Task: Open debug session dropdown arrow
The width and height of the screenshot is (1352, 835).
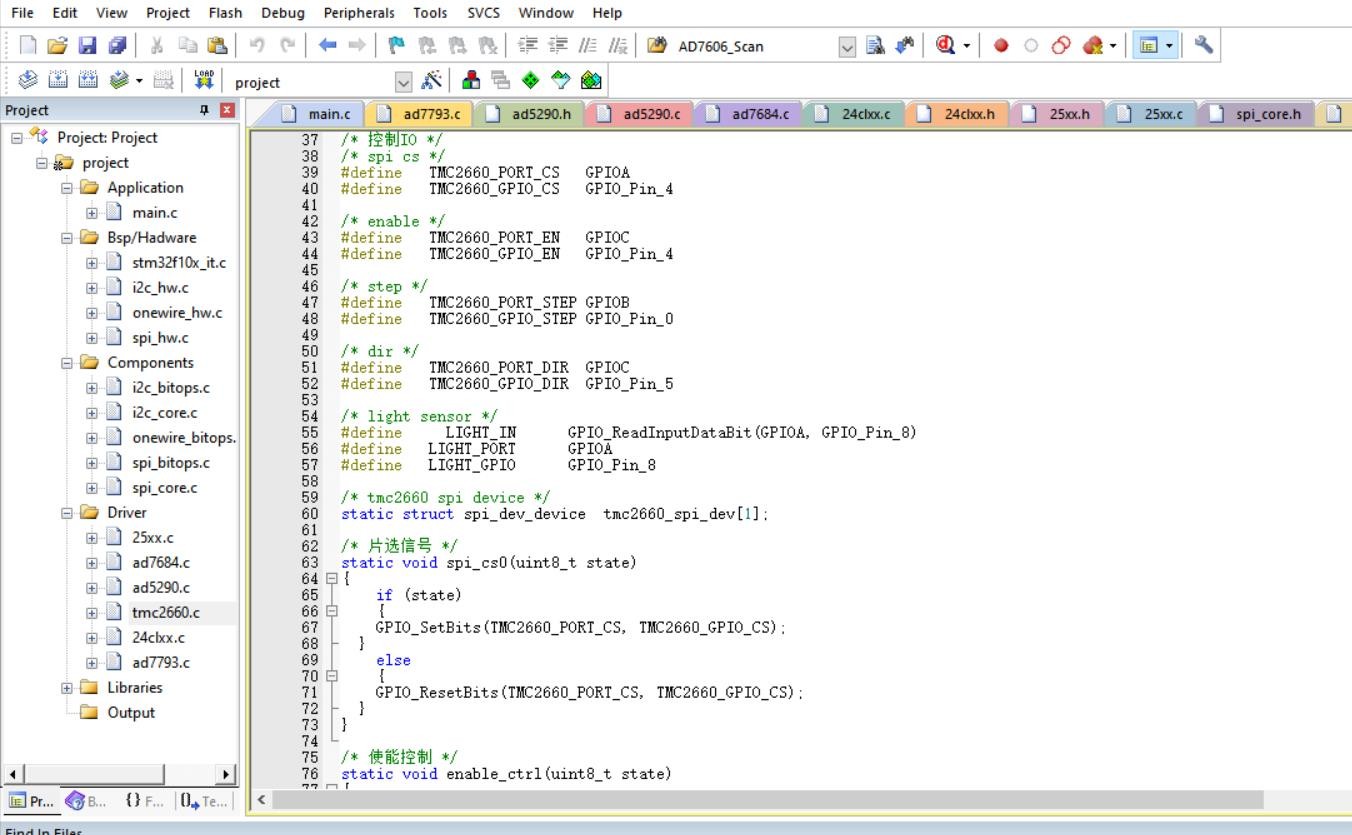Action: [x=967, y=46]
